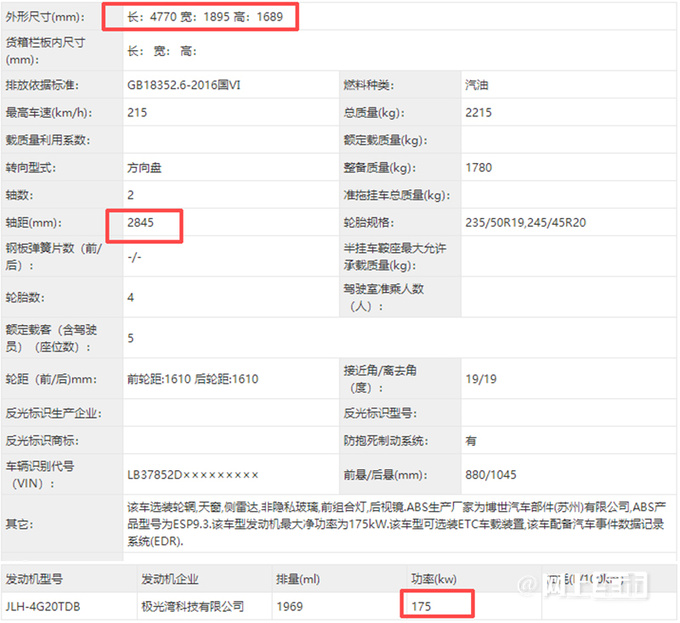Click the remarks paragraph starting 该车选装轮辋
This screenshot has width=680, height=623.
tap(396, 524)
